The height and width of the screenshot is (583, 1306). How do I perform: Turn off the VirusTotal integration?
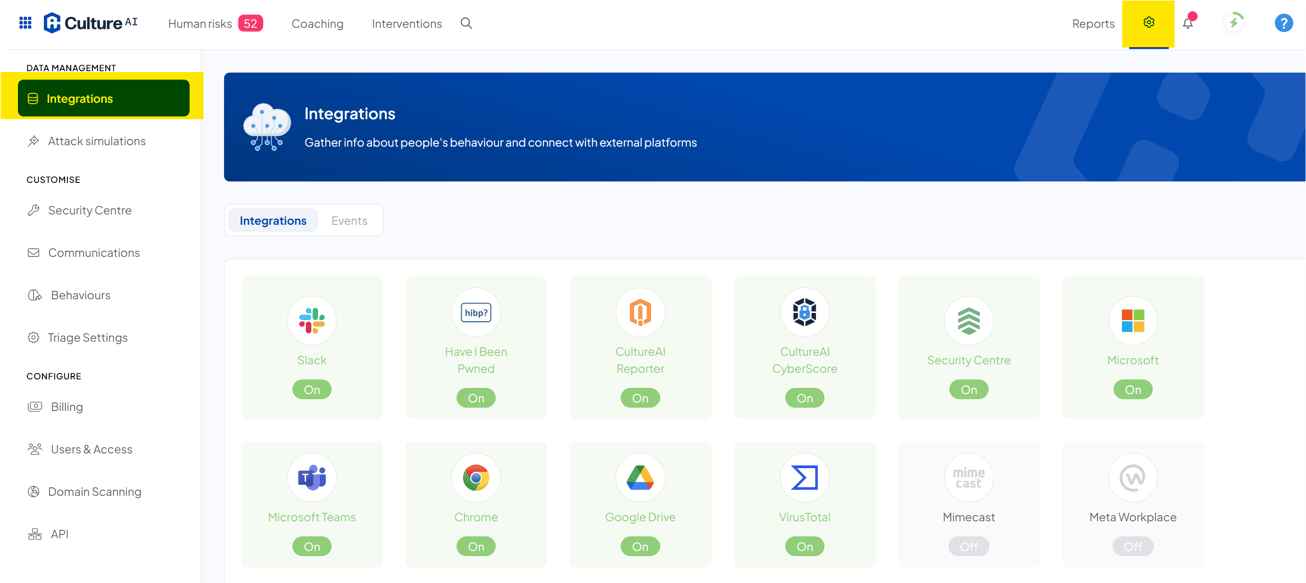[804, 546]
